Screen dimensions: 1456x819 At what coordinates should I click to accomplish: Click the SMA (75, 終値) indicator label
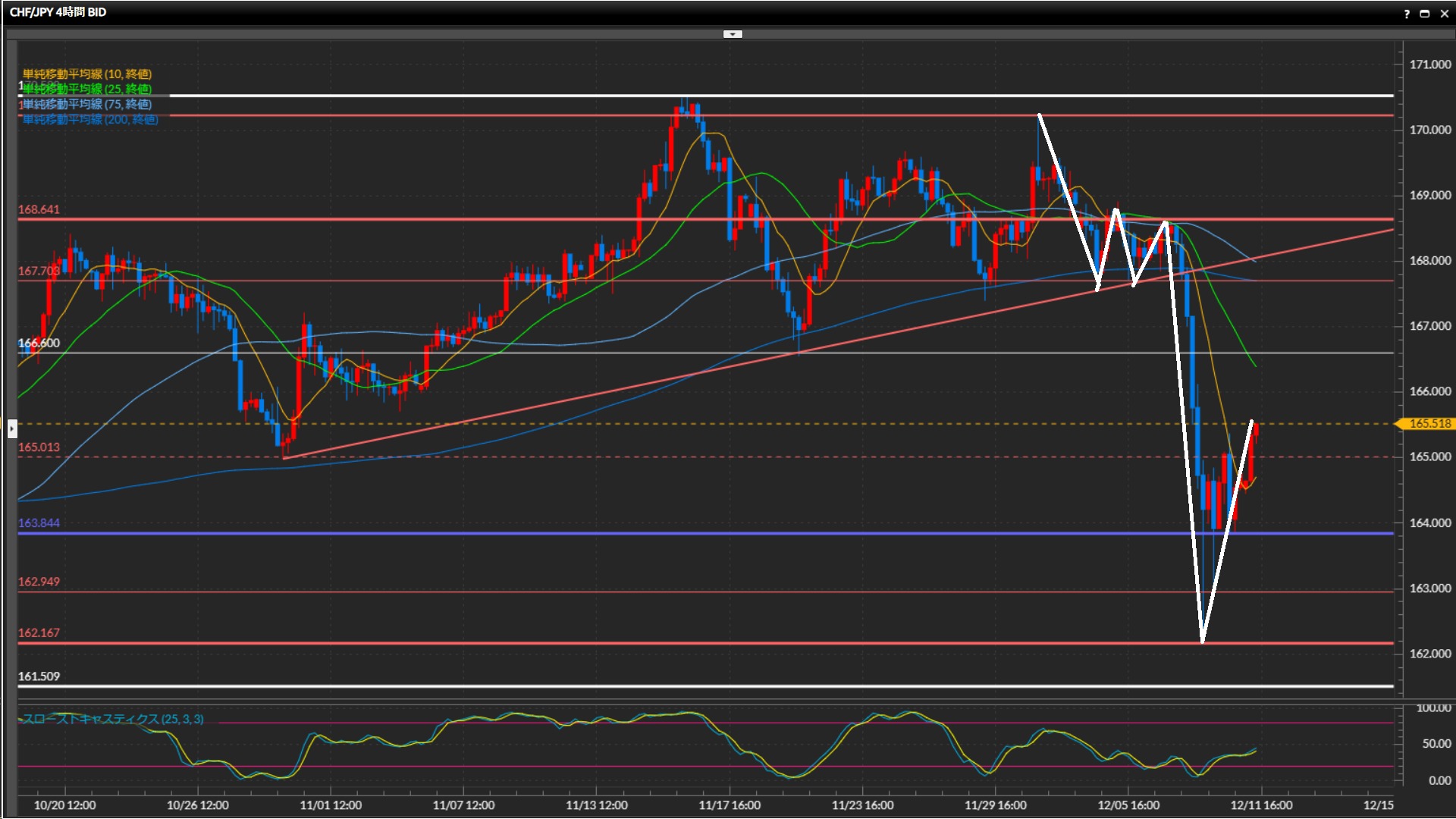pyautogui.click(x=86, y=104)
